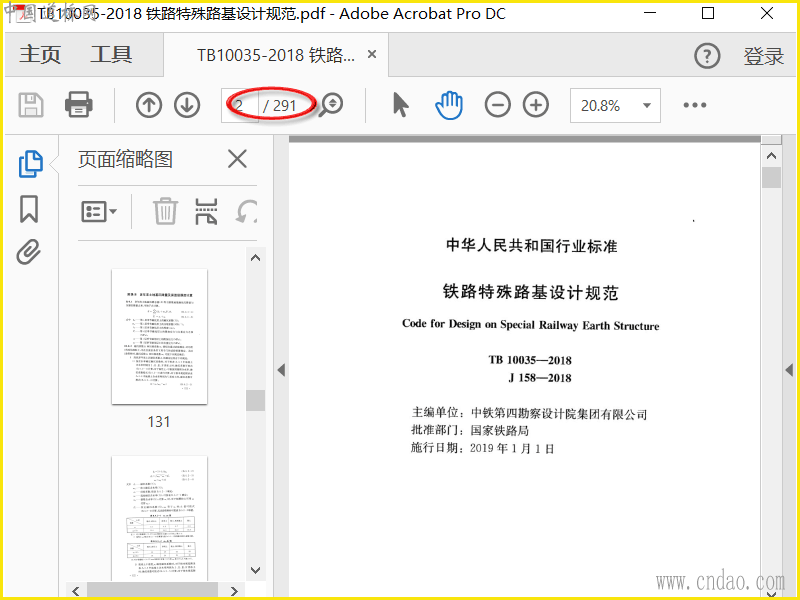Open thumbnail options menu dropdown
800x600 pixels.
point(99,211)
